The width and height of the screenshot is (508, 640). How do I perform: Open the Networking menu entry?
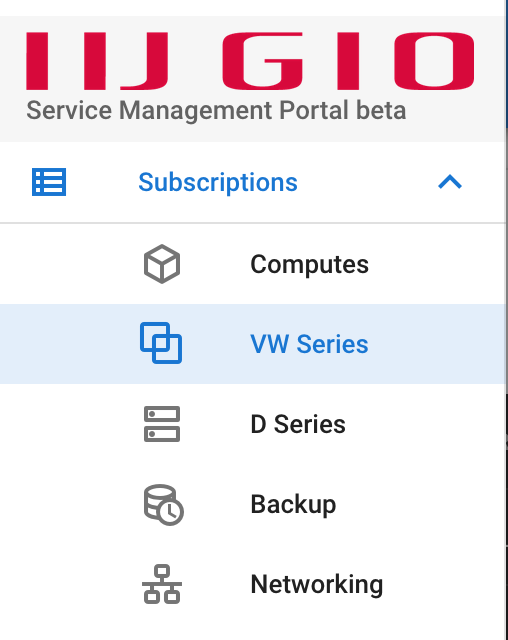click(x=317, y=584)
